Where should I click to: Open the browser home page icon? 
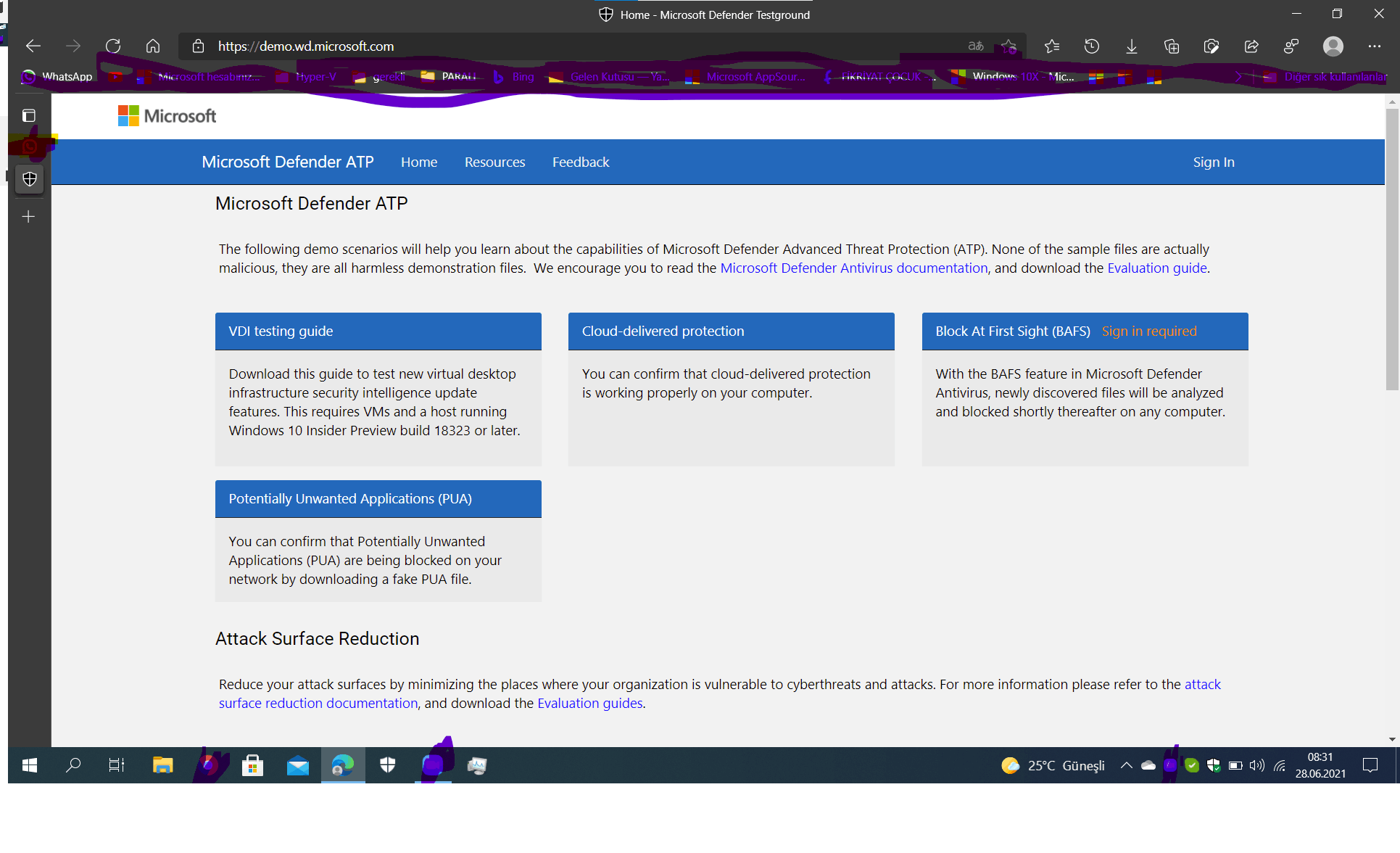tap(153, 46)
